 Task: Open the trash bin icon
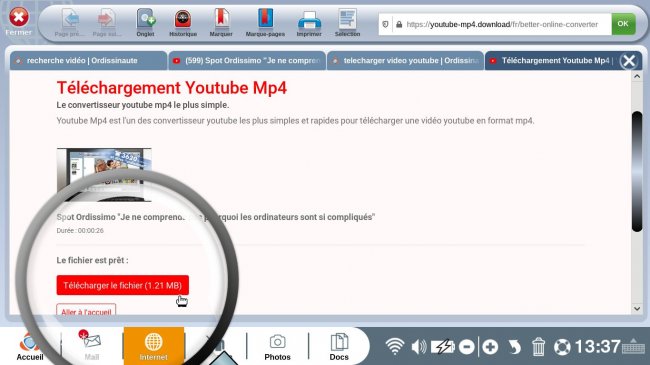point(538,346)
